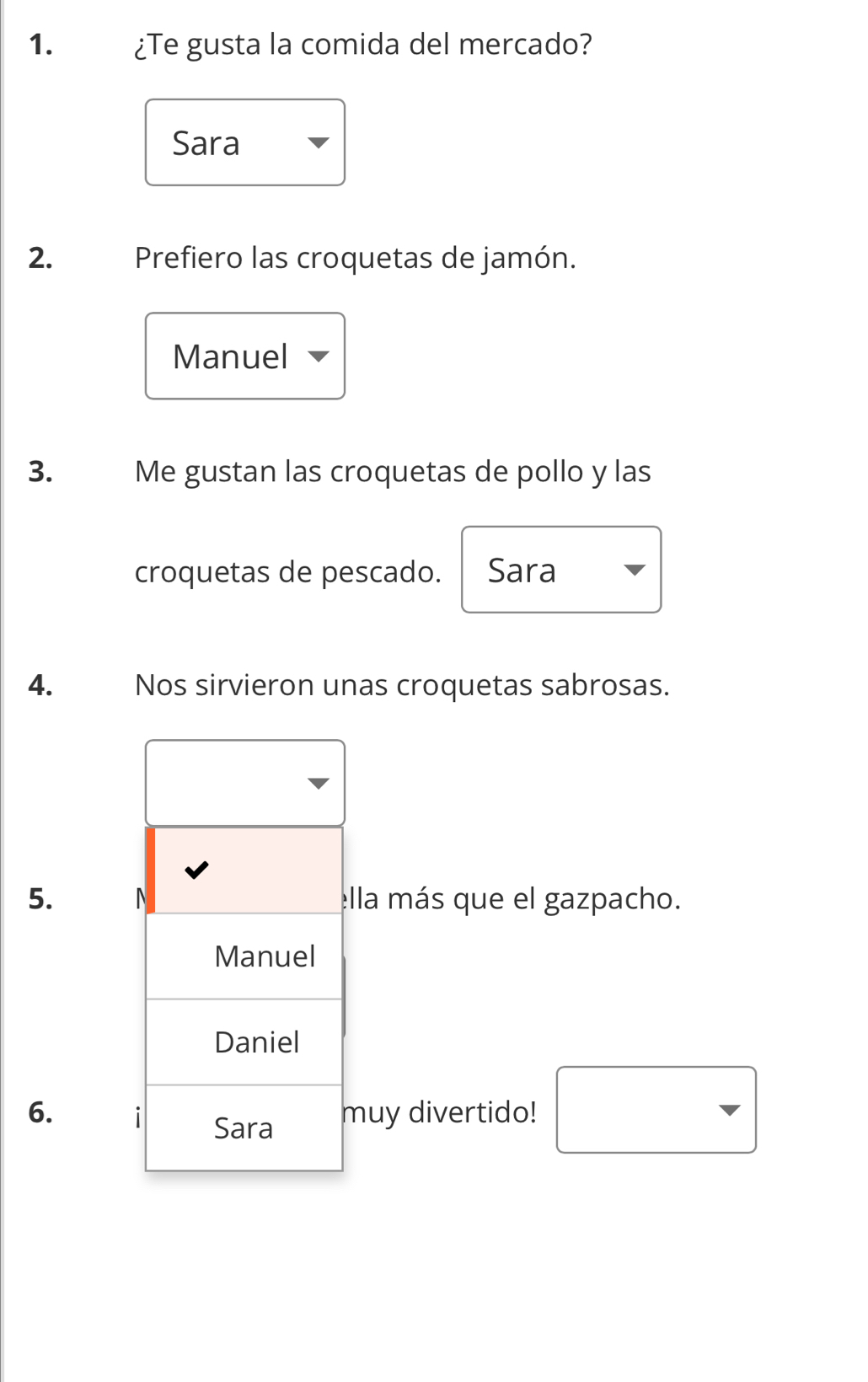Image resolution: width=868 pixels, height=1382 pixels.
Task: Select Daniel in the open dropdown list
Action: (x=257, y=1042)
